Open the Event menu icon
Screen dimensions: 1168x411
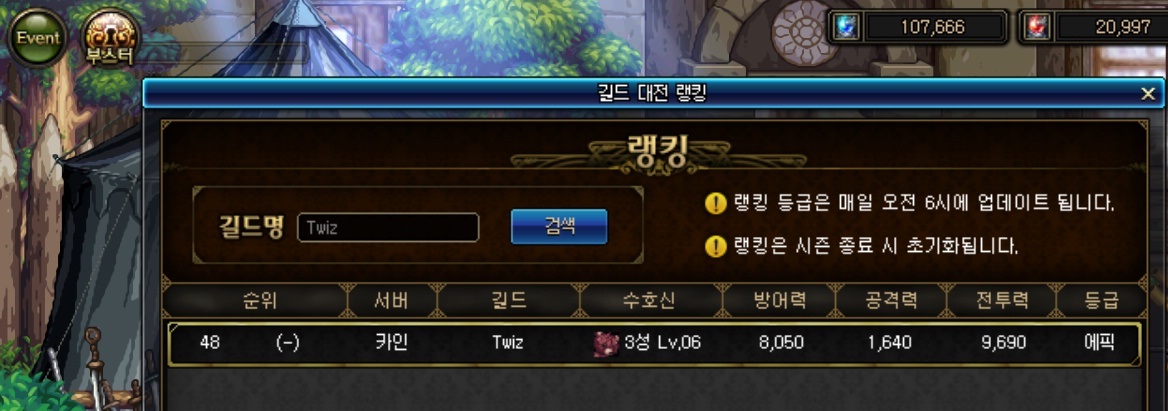37,36
